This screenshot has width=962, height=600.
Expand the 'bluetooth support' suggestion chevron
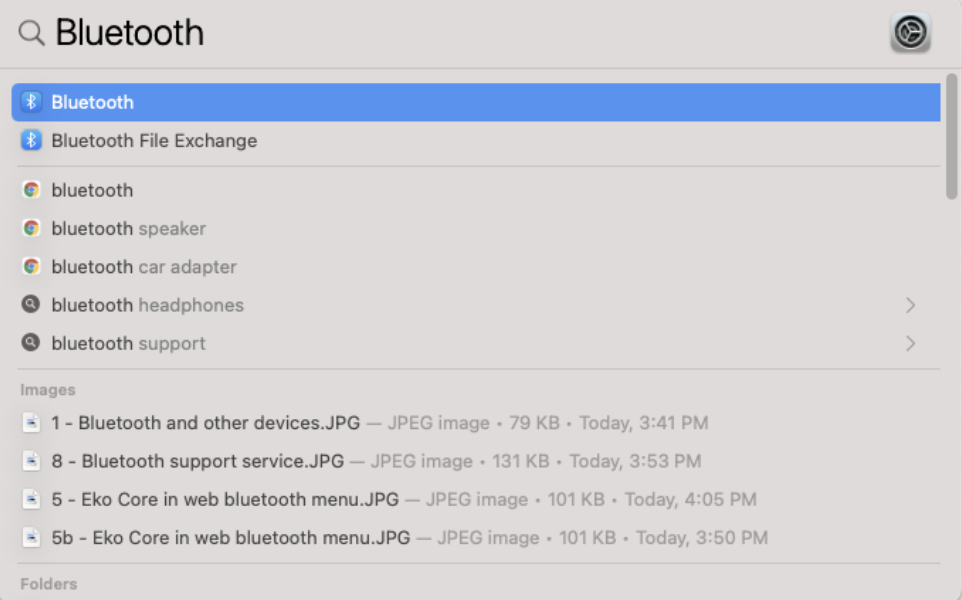coord(910,343)
